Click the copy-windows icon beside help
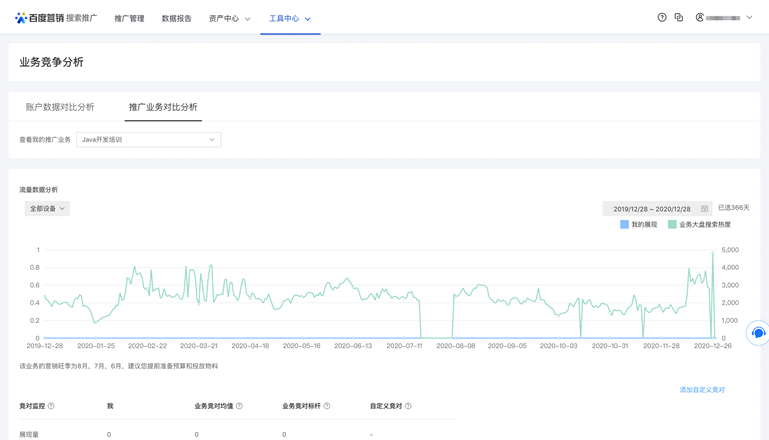This screenshot has height=440, width=769. pos(679,18)
